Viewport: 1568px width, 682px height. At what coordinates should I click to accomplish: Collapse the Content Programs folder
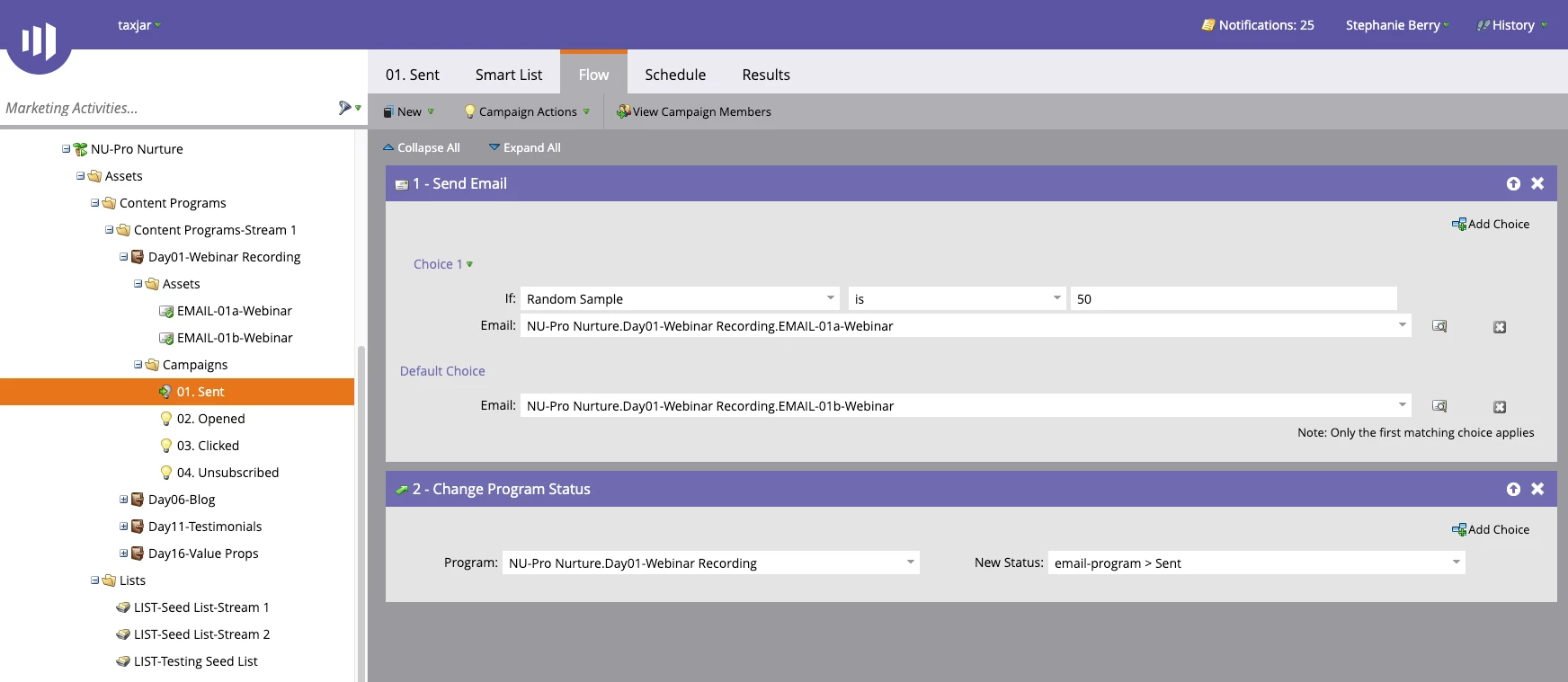94,203
